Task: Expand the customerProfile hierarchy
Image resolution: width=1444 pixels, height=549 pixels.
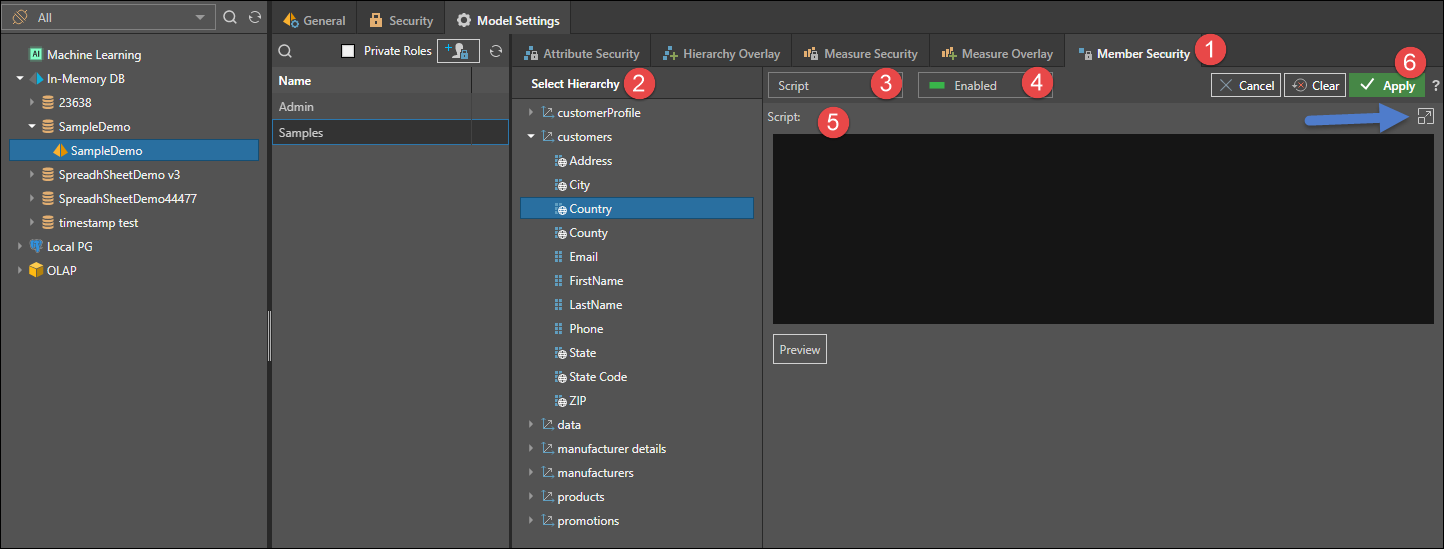Action: 531,113
